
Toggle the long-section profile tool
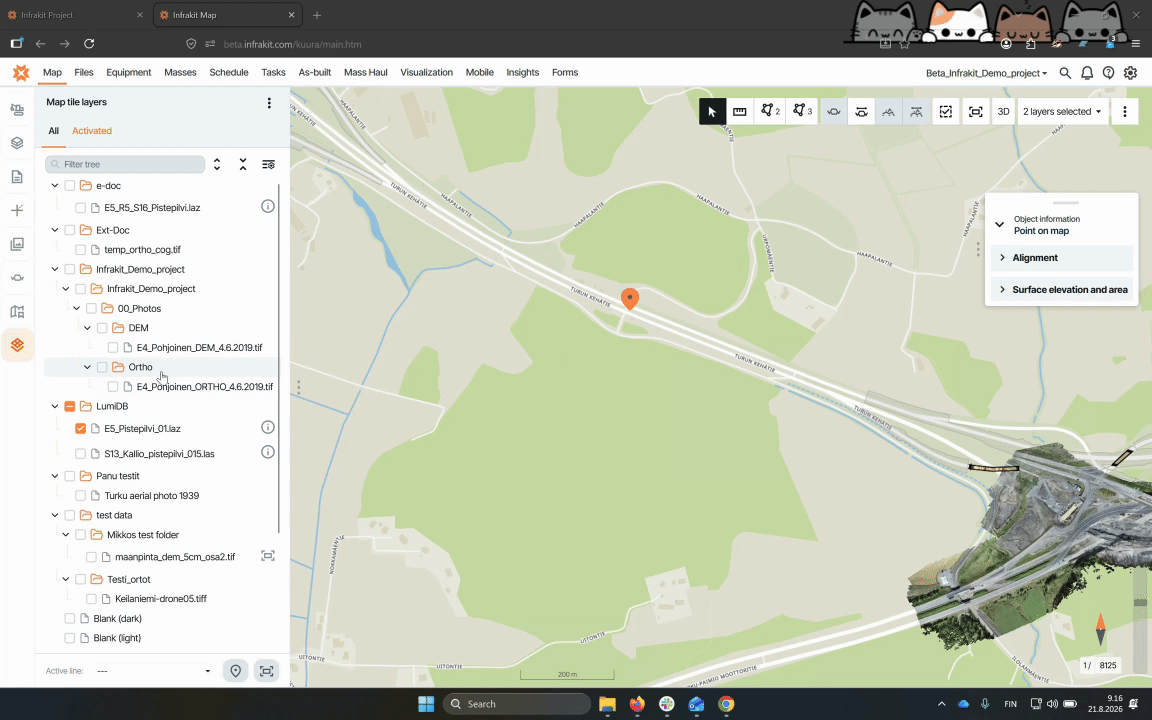[888, 112]
